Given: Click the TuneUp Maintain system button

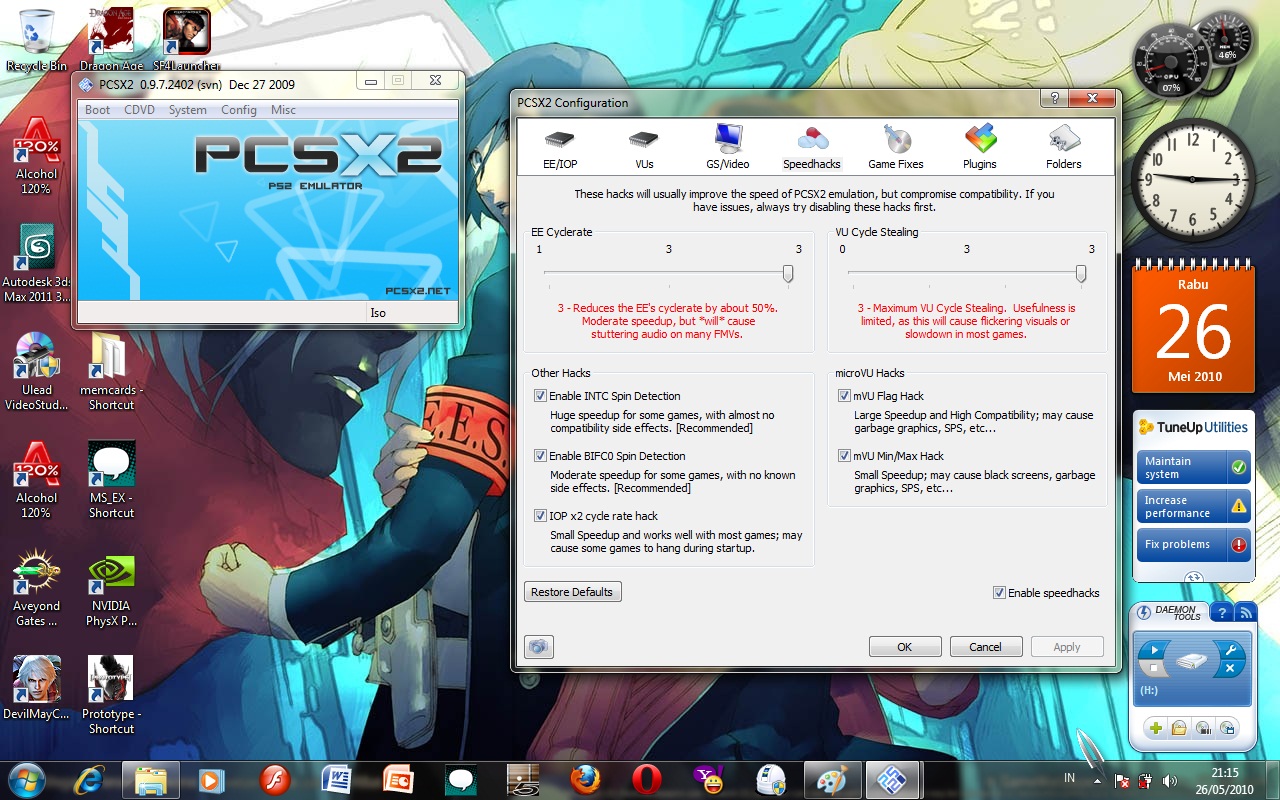Looking at the screenshot, I should tap(1193, 467).
